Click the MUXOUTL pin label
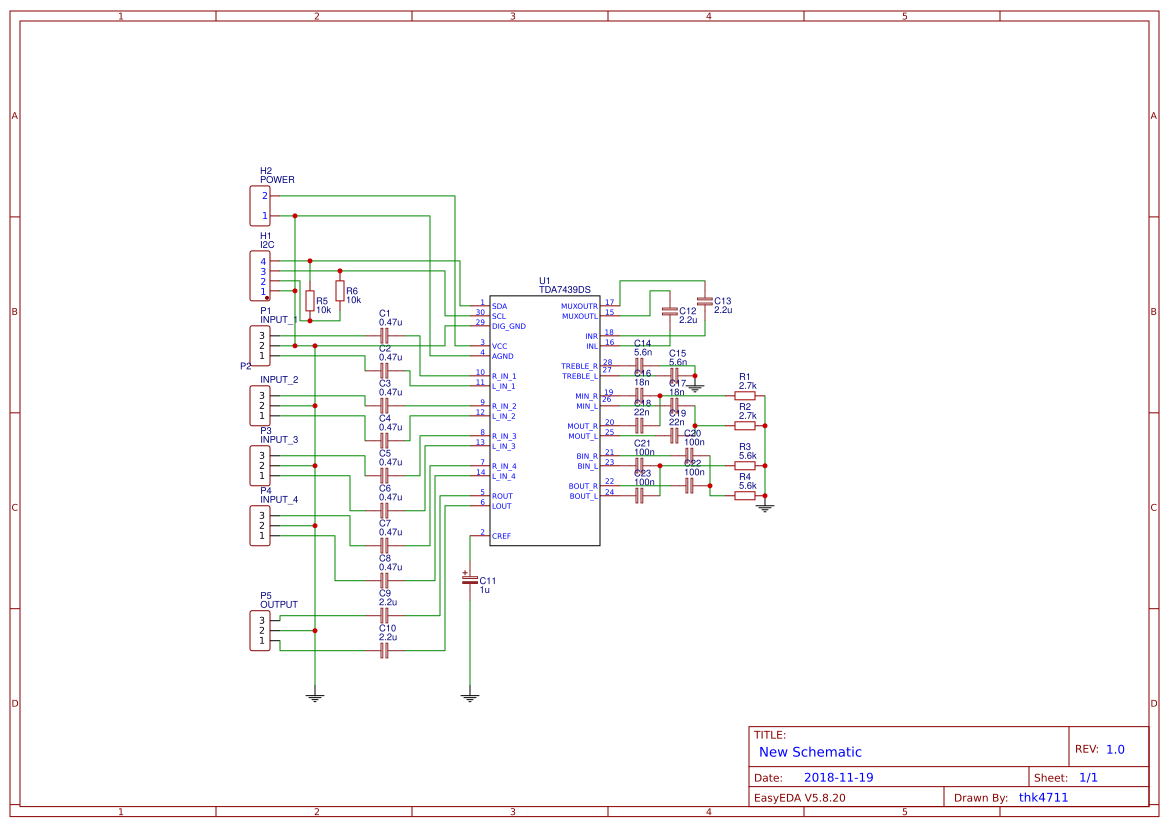Screen dimensions: 1169x827 580,316
